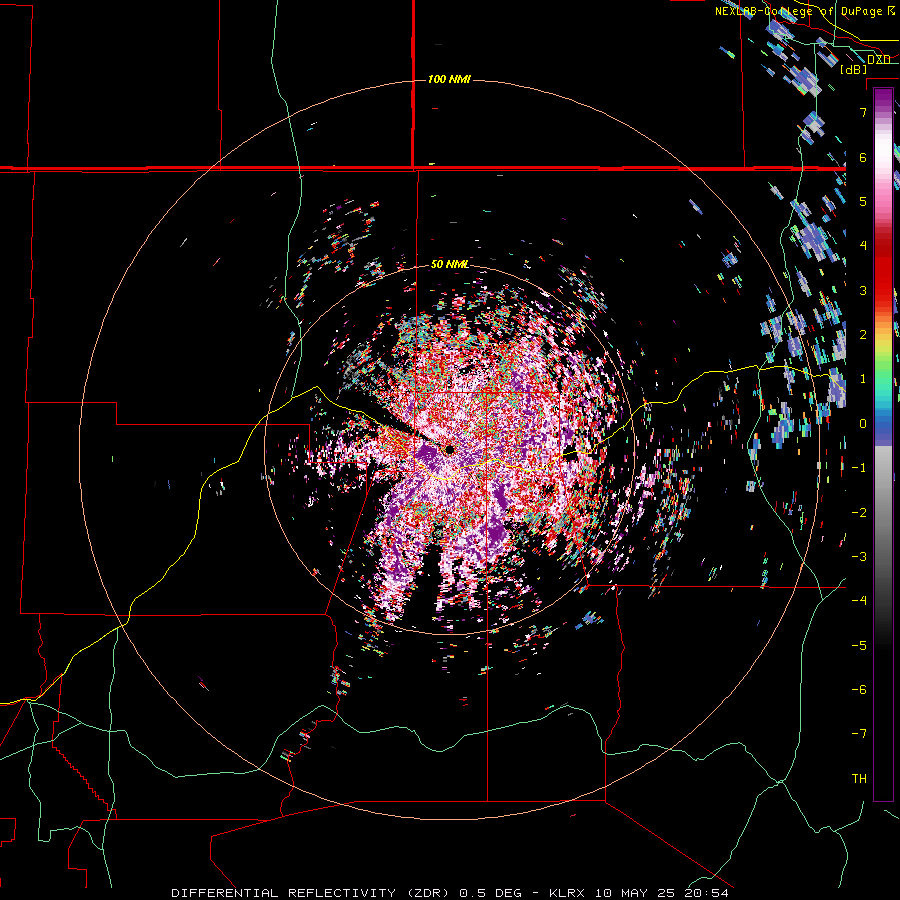Click the [dB] unit label above color bar

(x=854, y=69)
